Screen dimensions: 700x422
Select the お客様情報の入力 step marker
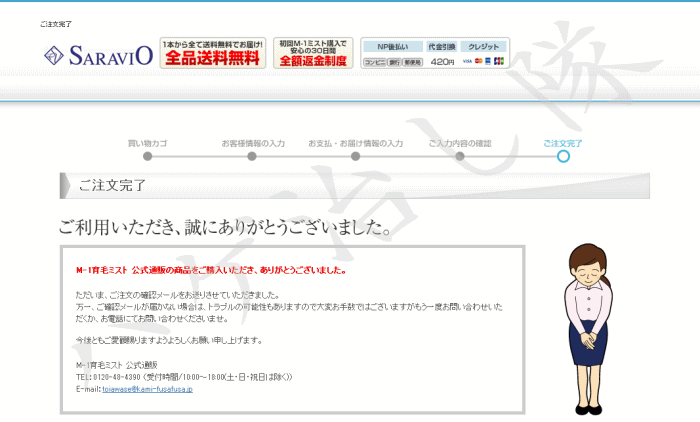click(252, 156)
